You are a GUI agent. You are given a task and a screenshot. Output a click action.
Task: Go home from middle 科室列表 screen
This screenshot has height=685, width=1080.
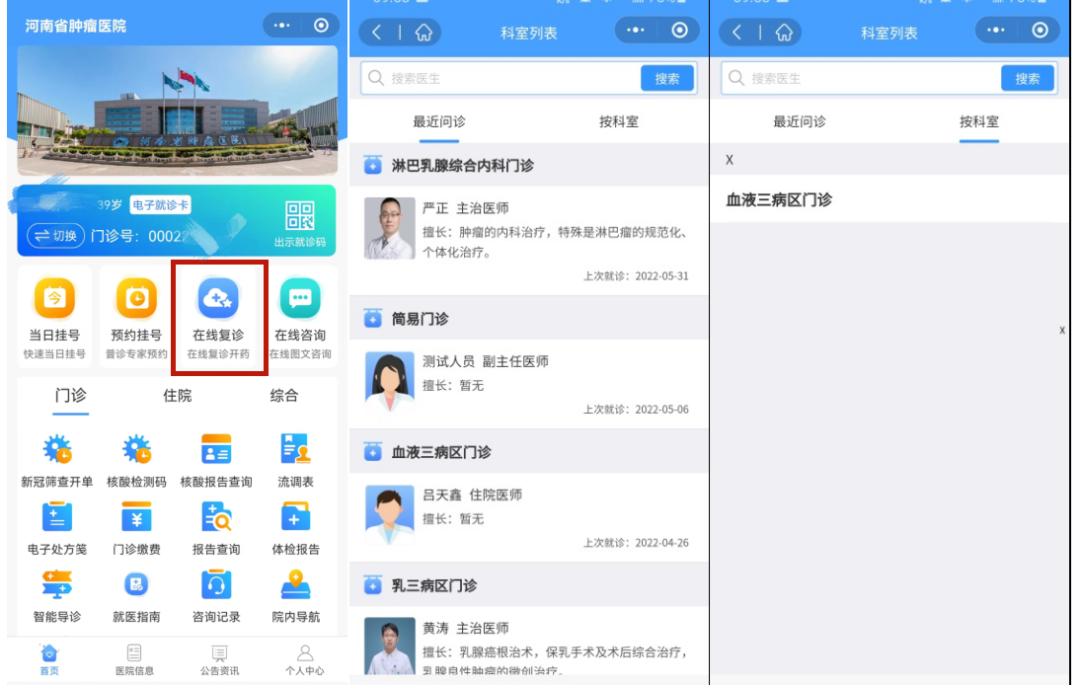pos(423,32)
